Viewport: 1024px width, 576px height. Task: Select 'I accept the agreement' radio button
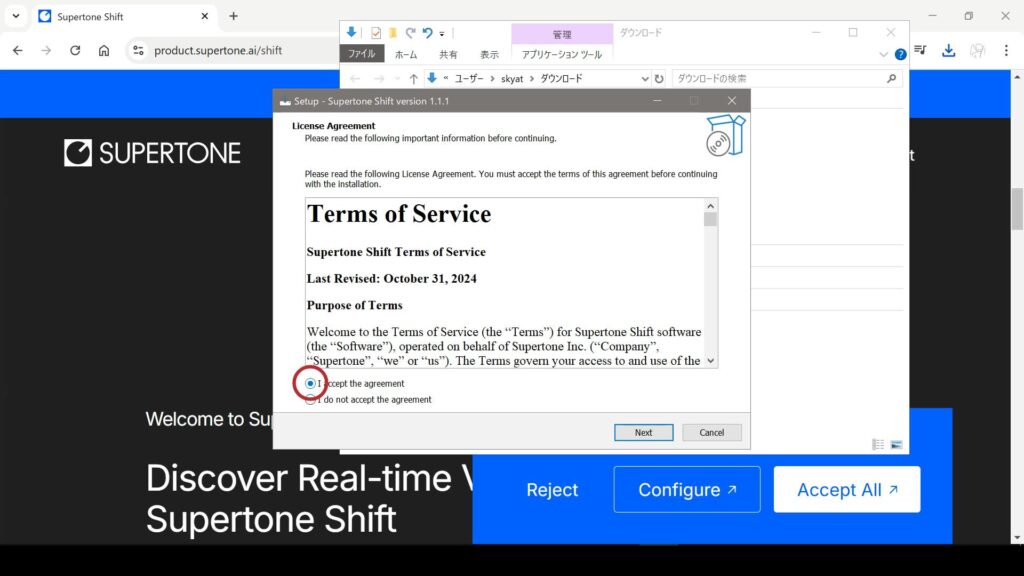click(311, 384)
